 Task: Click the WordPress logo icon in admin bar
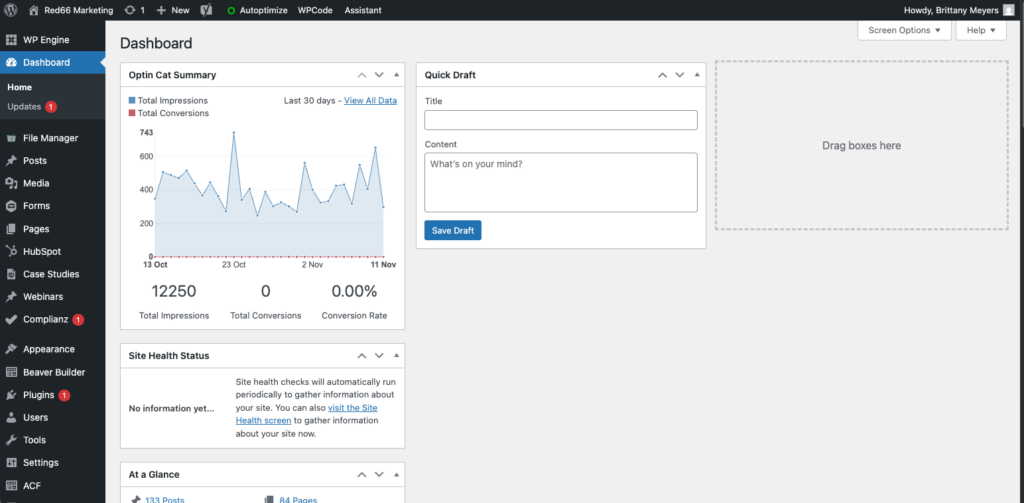(10, 10)
